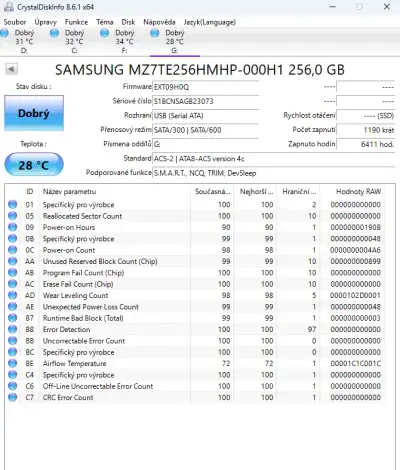Open the Funkce menu
Image resolution: width=400 pixels, height=470 pixels.
pyautogui.click(x=76, y=22)
